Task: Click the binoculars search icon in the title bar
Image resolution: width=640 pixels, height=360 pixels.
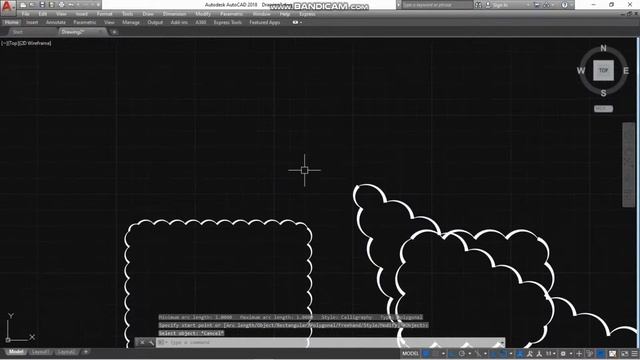Action: (478, 5)
